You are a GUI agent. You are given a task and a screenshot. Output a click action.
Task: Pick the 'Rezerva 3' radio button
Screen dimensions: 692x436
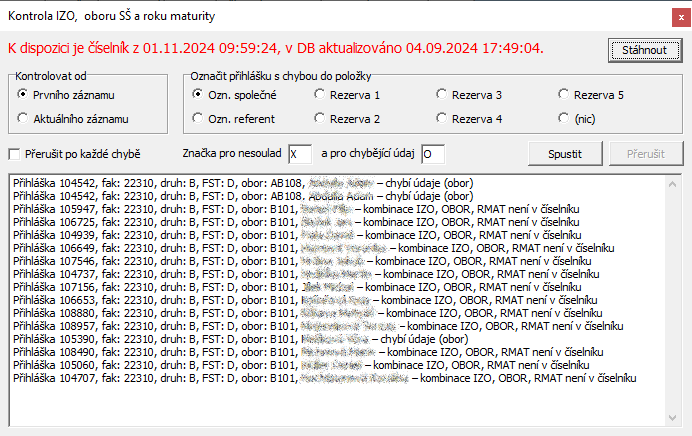(442, 94)
